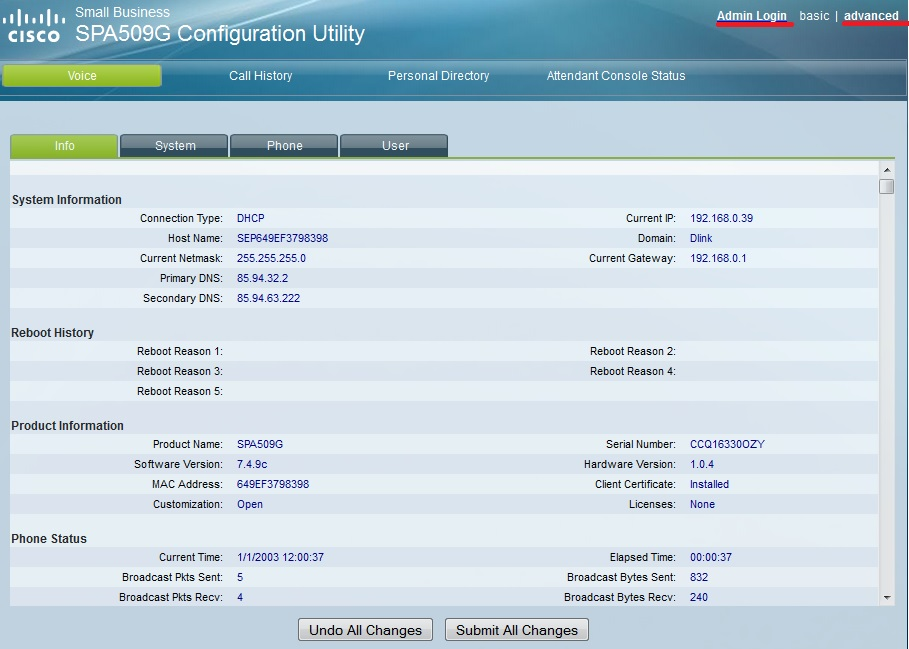
Task: Click the Reboot Reason 5 label
Action: (x=180, y=392)
